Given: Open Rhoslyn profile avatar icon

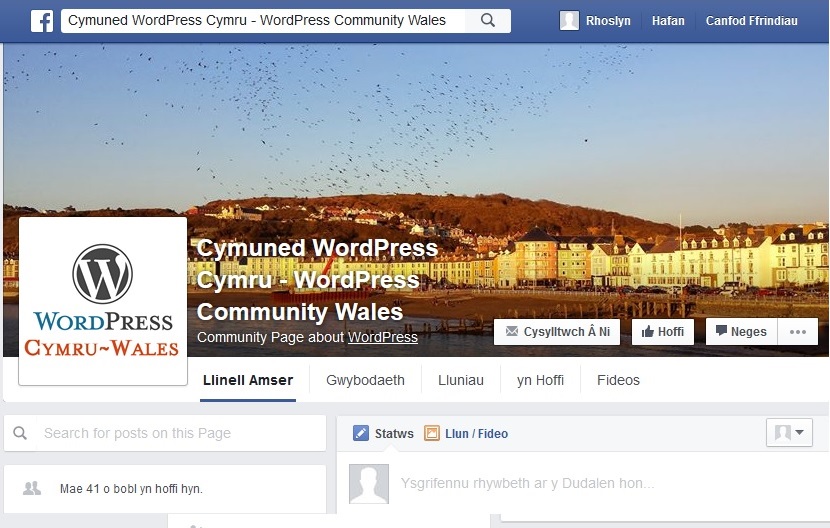Looking at the screenshot, I should point(569,21).
